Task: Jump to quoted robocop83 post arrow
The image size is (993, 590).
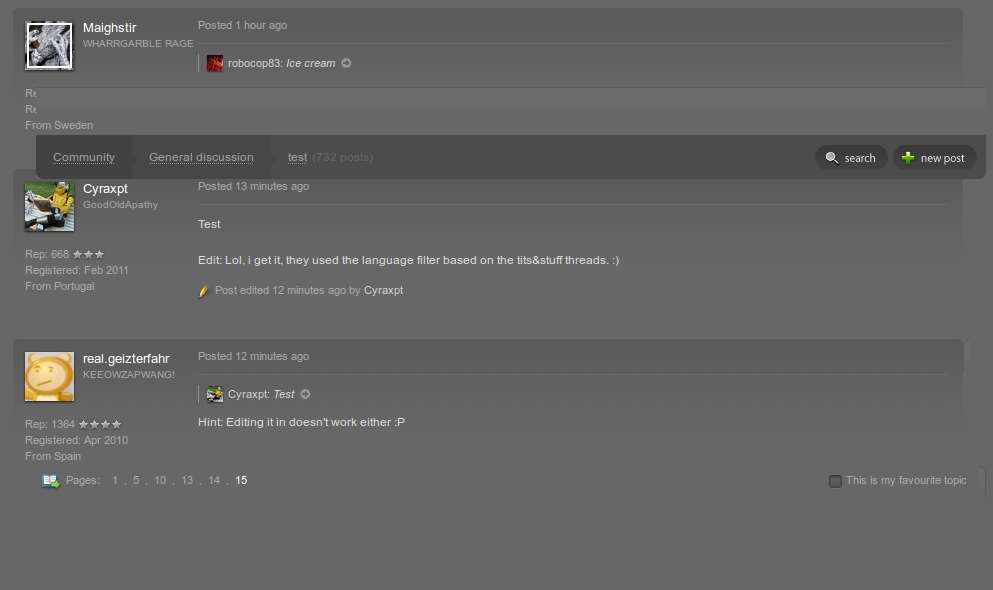Action: click(346, 63)
